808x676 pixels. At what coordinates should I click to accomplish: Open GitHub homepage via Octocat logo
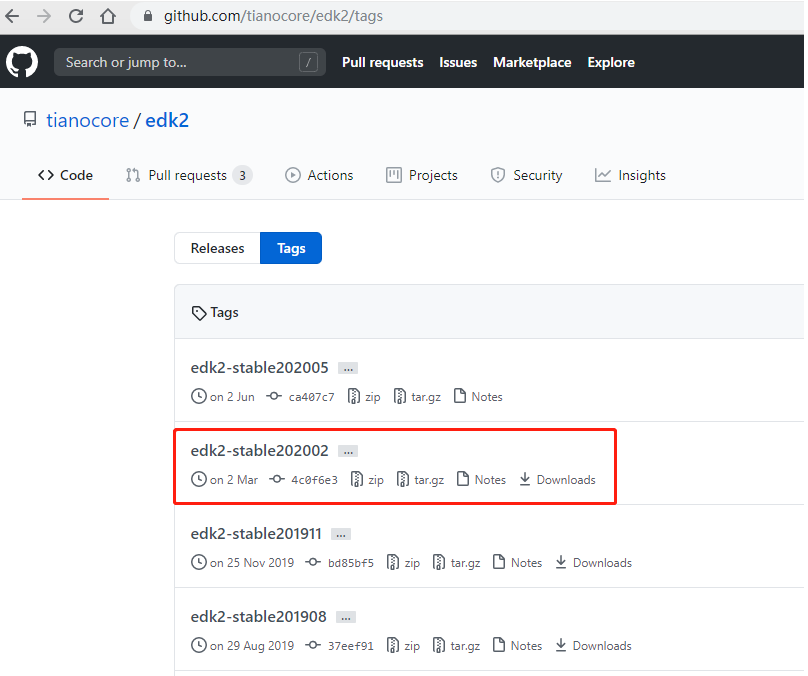click(22, 62)
